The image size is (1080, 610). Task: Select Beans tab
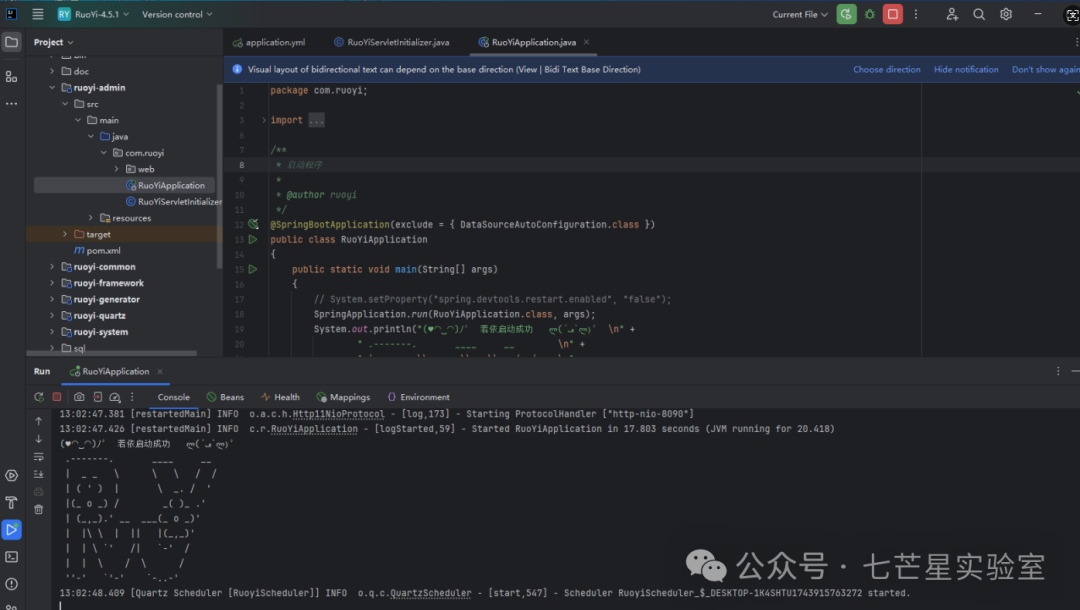point(225,397)
